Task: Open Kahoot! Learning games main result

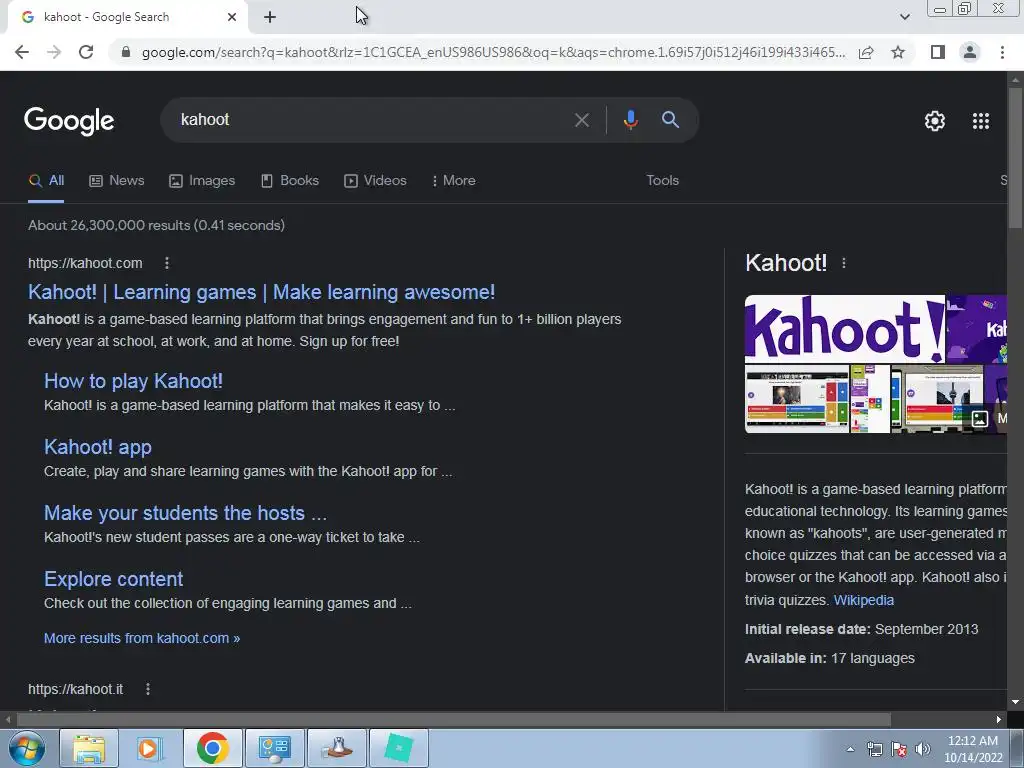Action: [x=261, y=292]
